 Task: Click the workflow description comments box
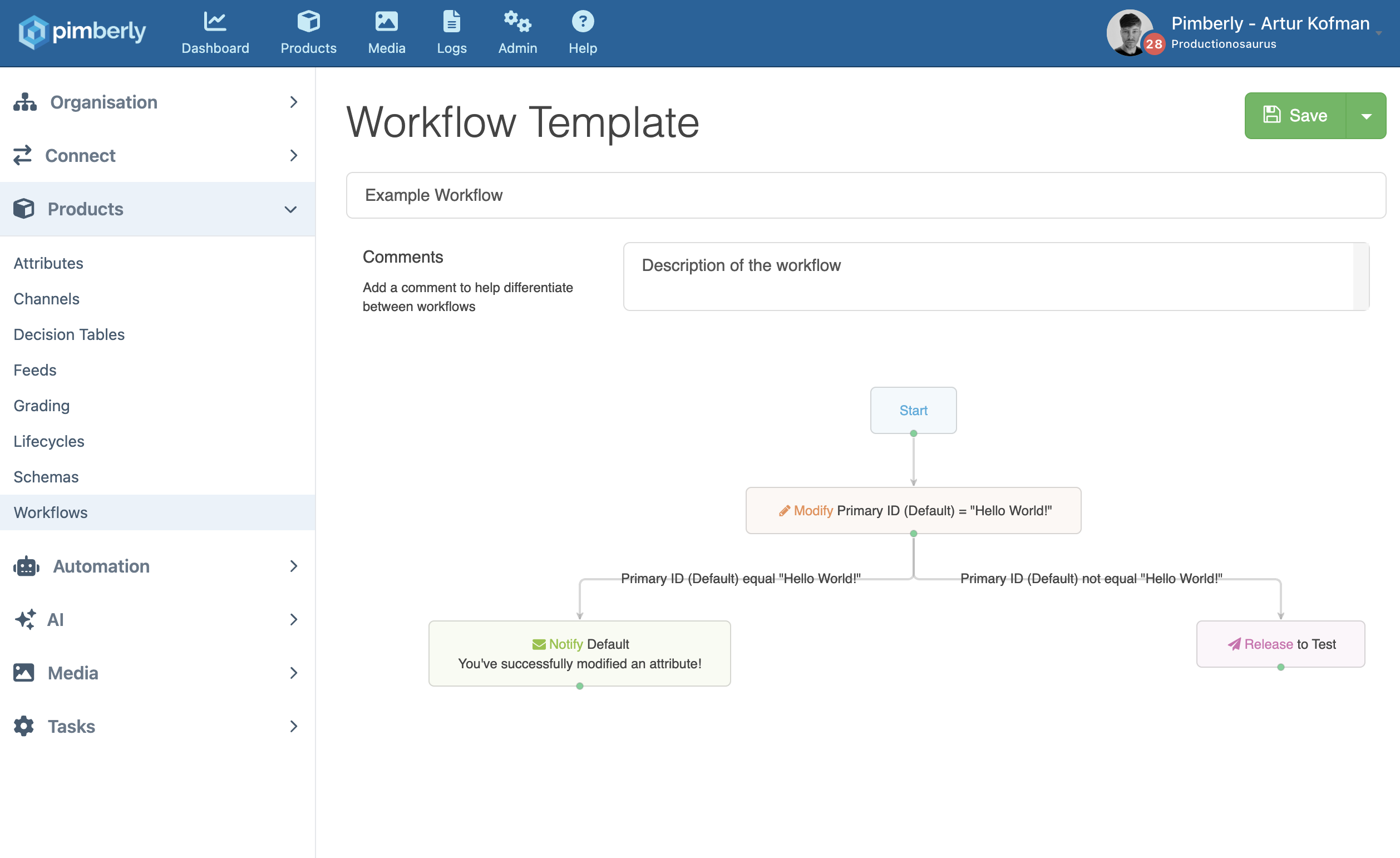(x=989, y=276)
